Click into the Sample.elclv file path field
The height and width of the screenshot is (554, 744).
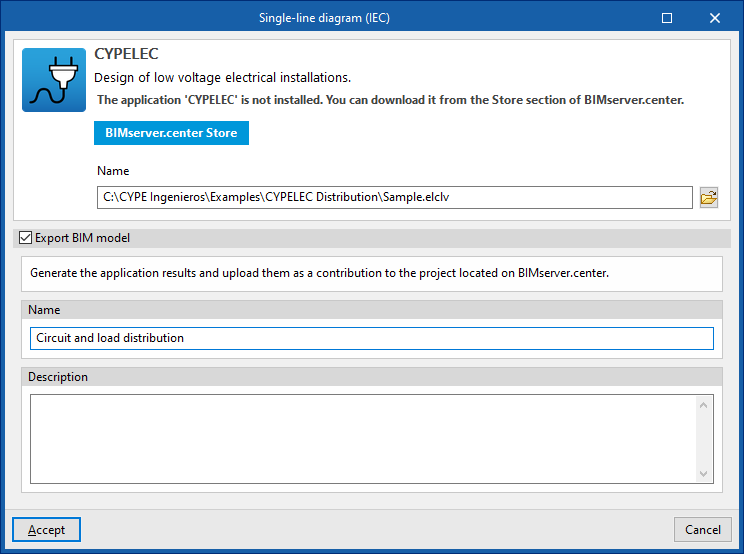[x=394, y=198]
